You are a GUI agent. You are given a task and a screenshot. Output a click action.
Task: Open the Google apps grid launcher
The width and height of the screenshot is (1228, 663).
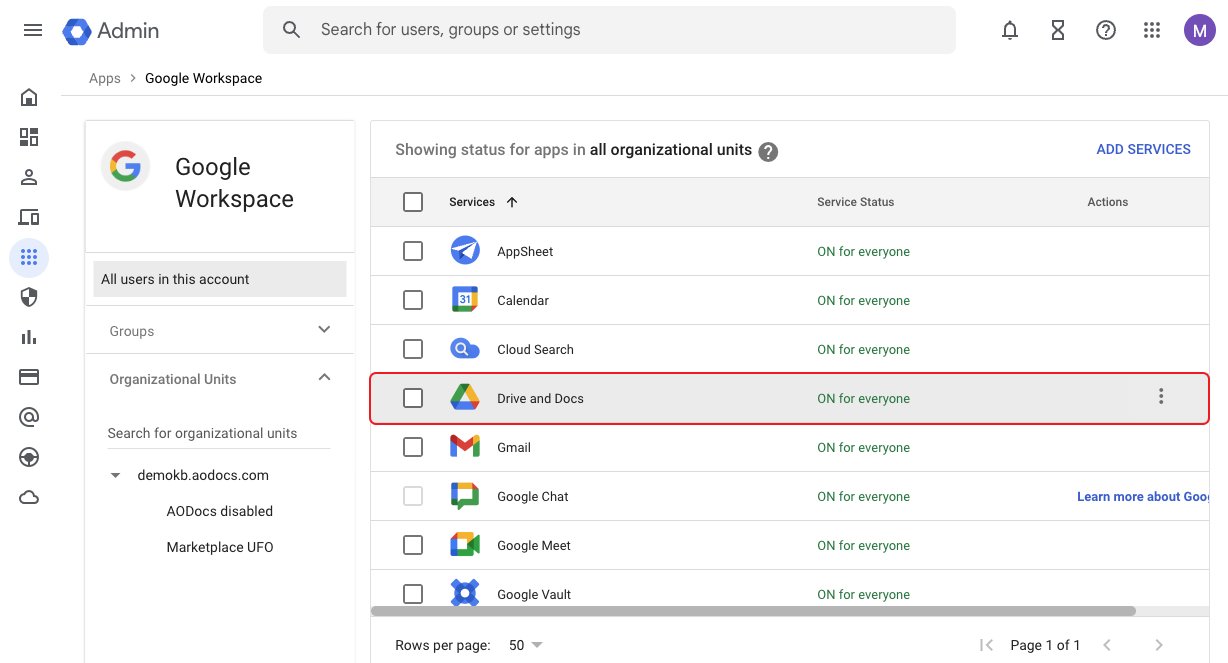1152,30
